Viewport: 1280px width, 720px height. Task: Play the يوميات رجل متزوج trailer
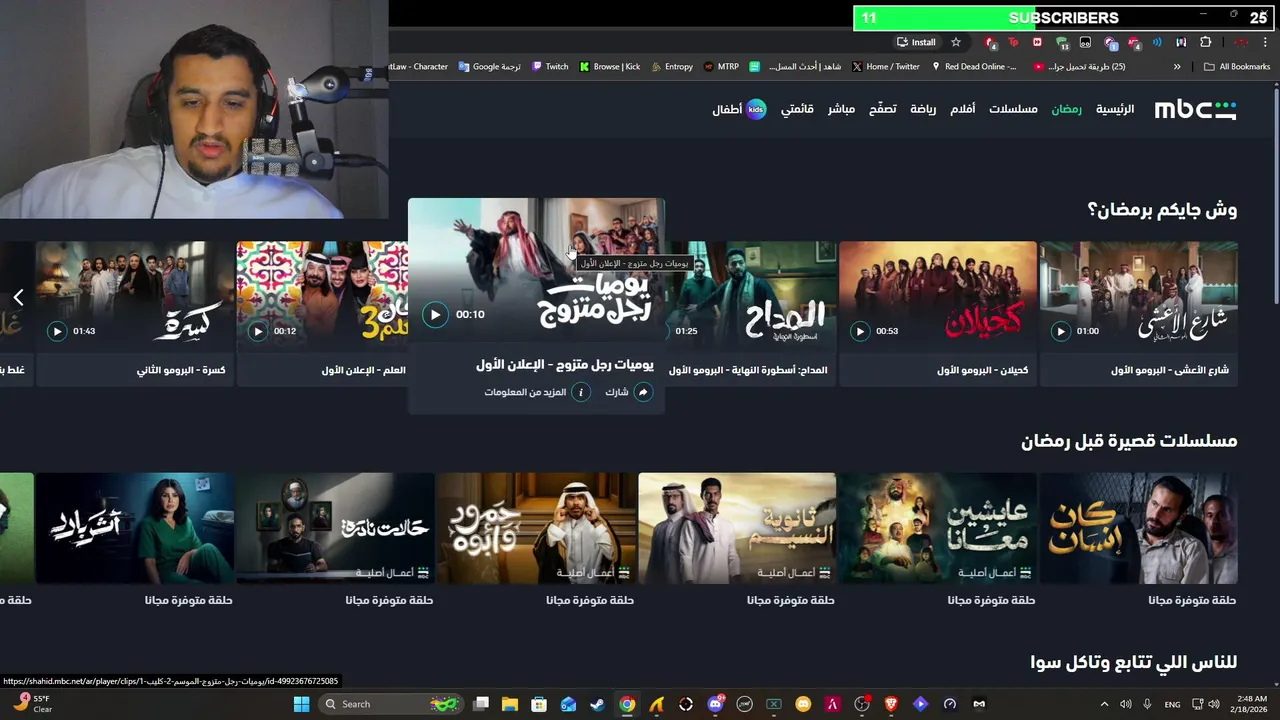pyautogui.click(x=434, y=314)
